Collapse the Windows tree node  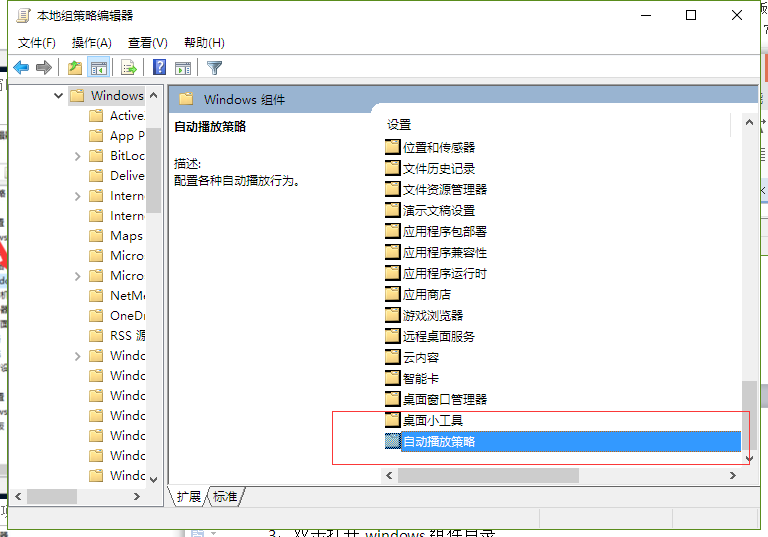[x=58, y=96]
